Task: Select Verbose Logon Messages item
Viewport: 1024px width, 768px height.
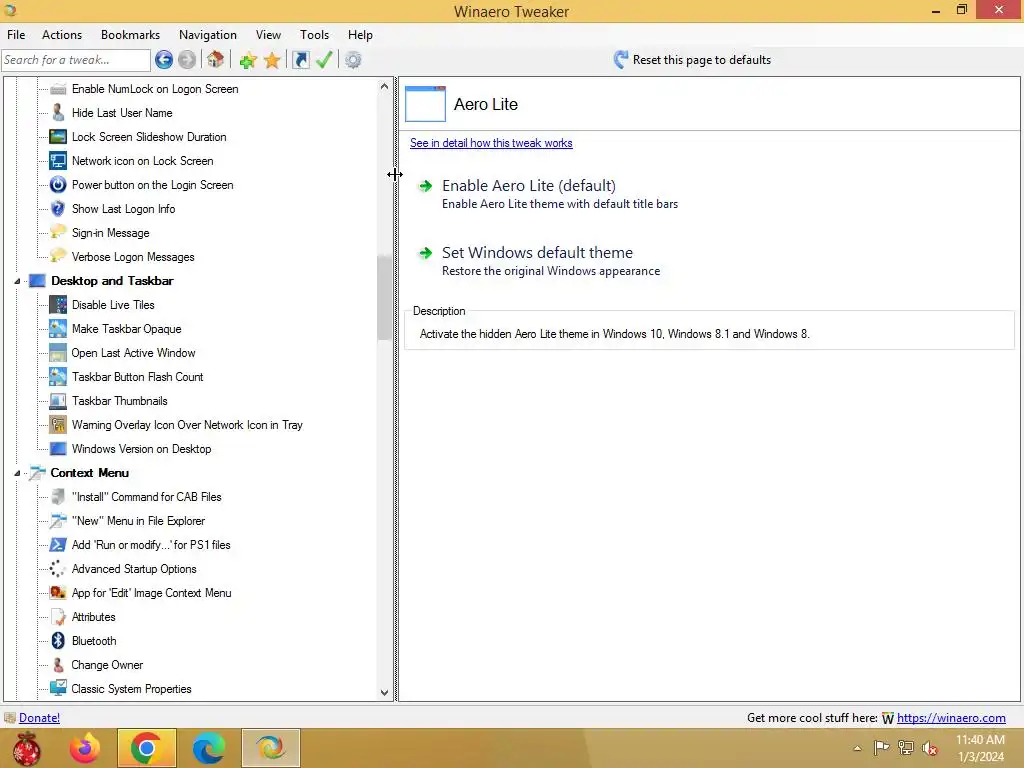Action: tap(133, 257)
